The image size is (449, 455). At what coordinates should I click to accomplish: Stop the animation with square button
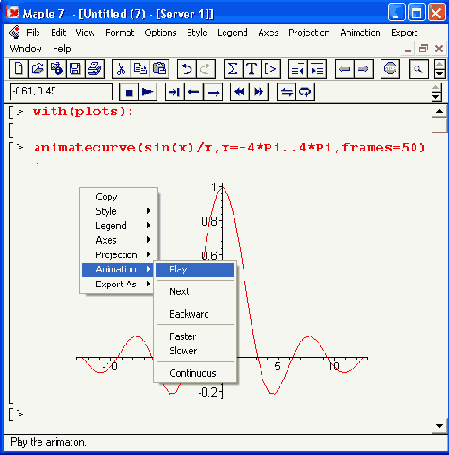coord(129,92)
